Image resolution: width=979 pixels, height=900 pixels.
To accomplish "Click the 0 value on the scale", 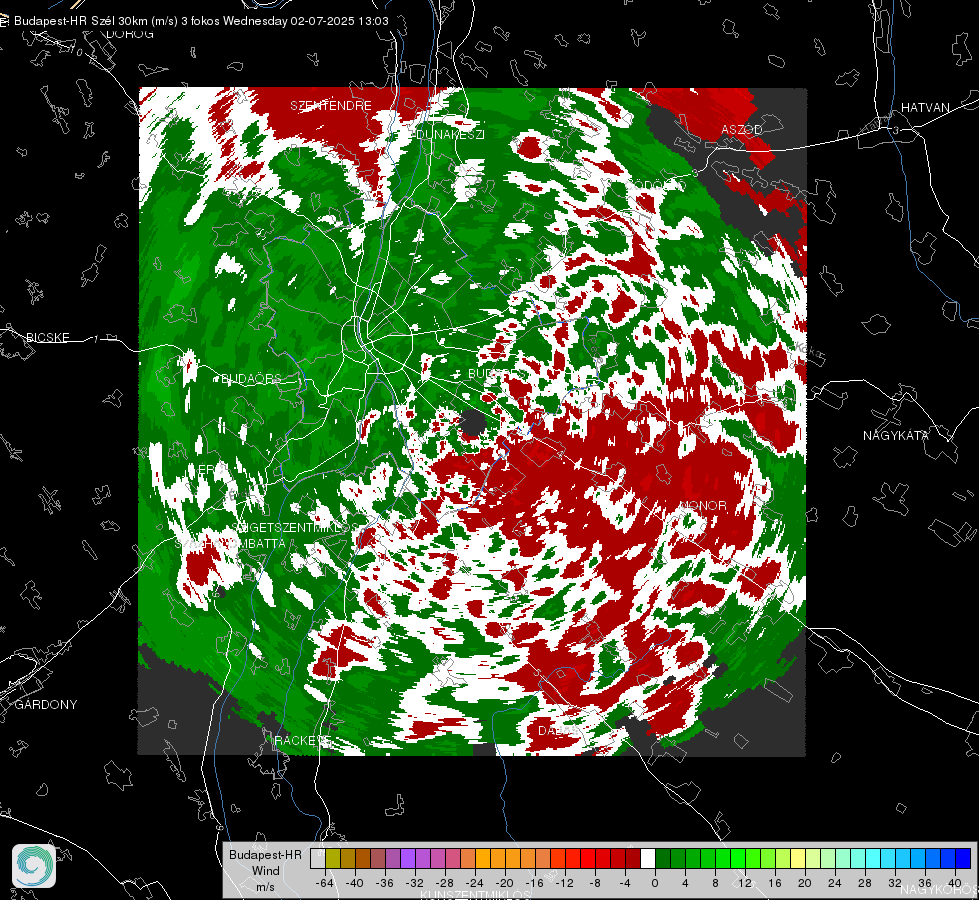I will pyautogui.click(x=654, y=883).
